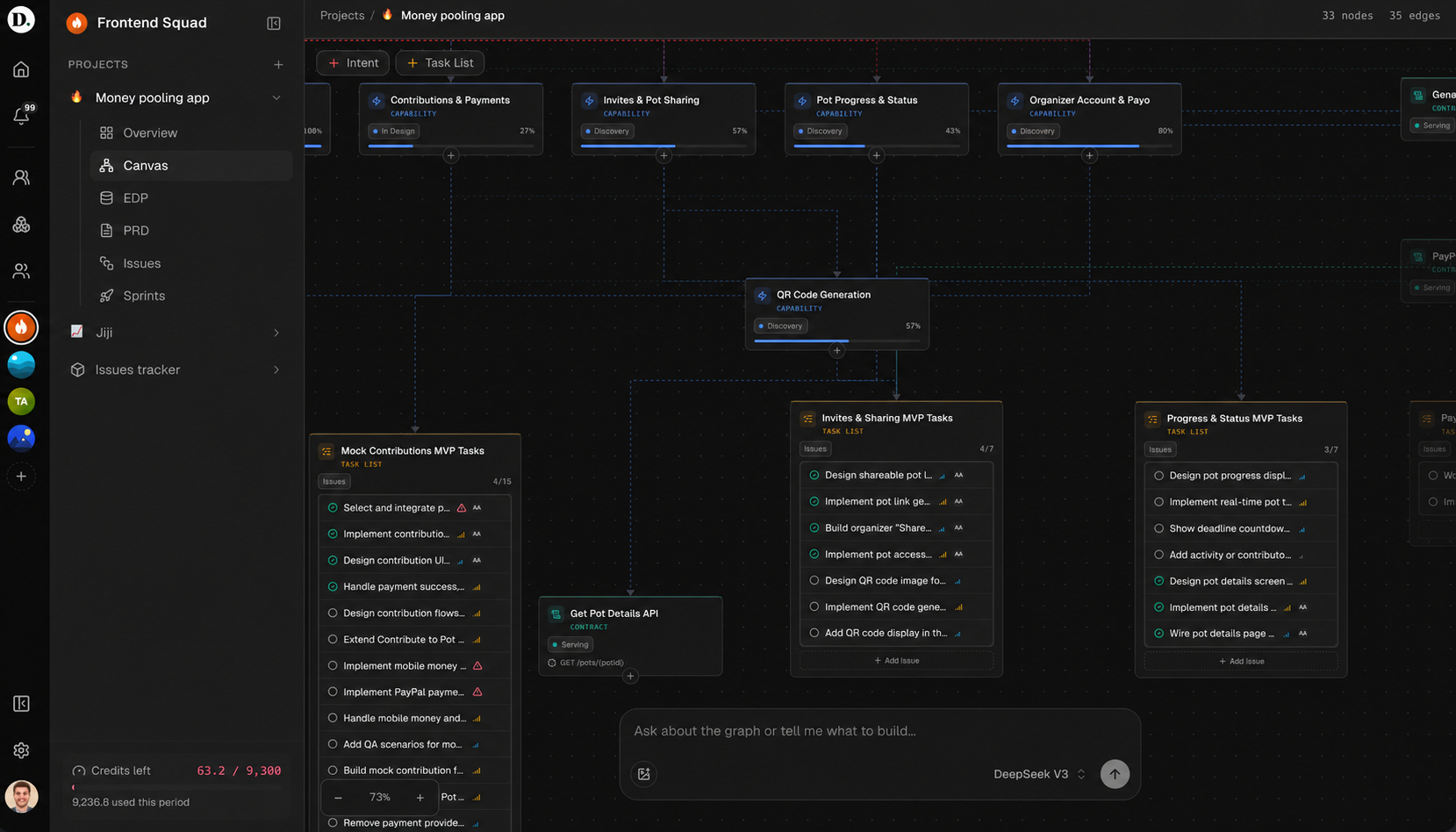This screenshot has height=832, width=1456.
Task: Open Discovery status on Invites & Pot Sharing
Action: click(x=607, y=131)
